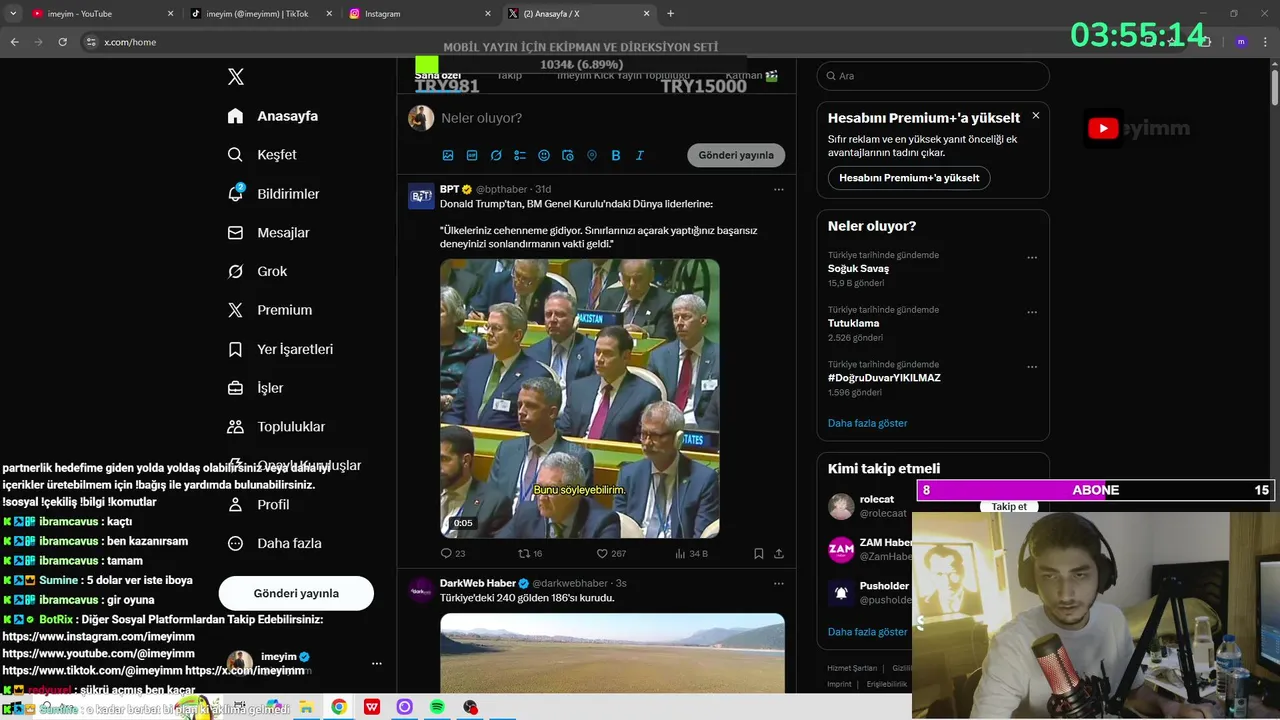Viewport: 1280px width, 720px height.
Task: Open Soğuk Savaş trend
Action: click(858, 269)
